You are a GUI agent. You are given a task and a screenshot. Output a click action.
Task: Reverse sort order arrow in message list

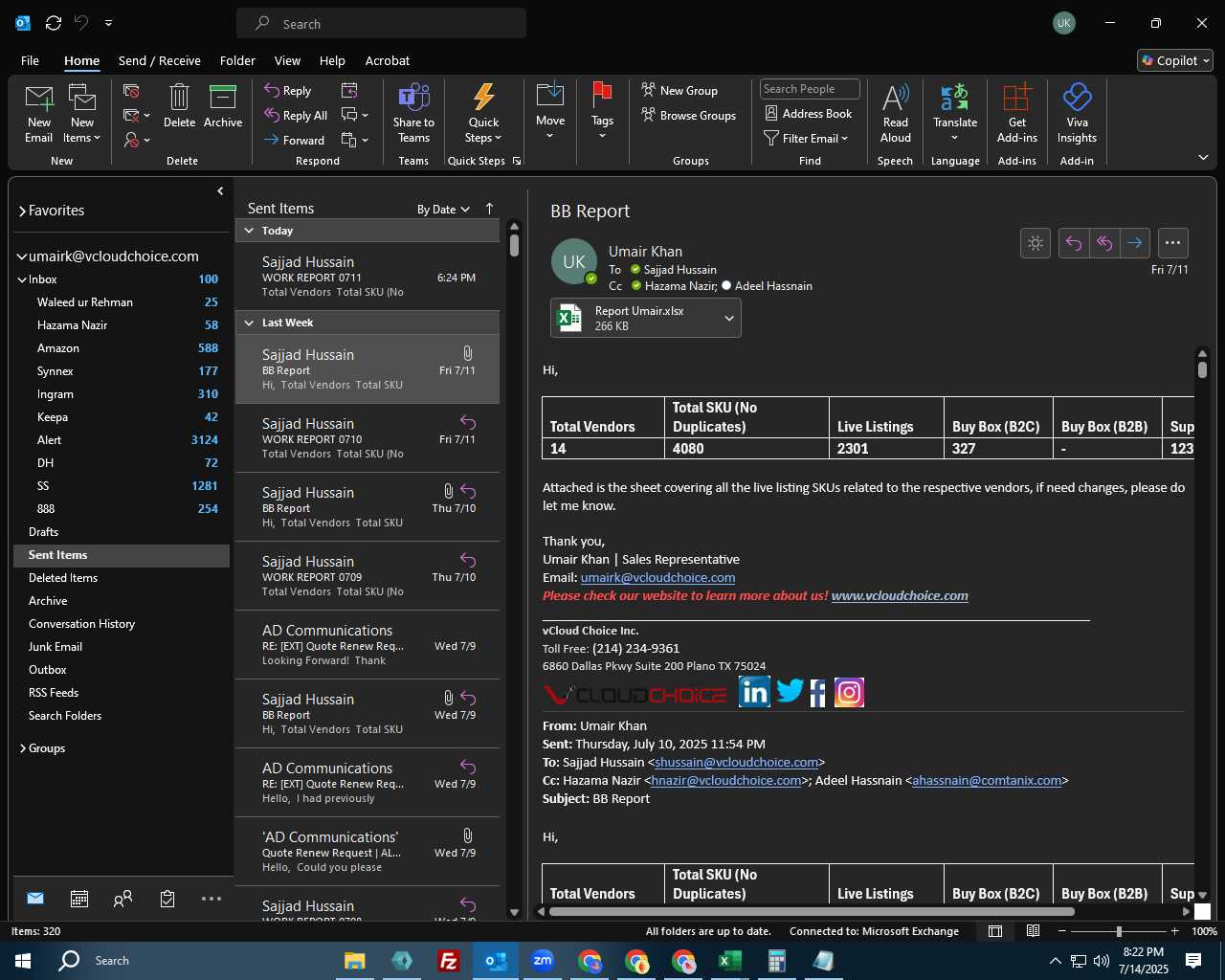click(x=489, y=209)
